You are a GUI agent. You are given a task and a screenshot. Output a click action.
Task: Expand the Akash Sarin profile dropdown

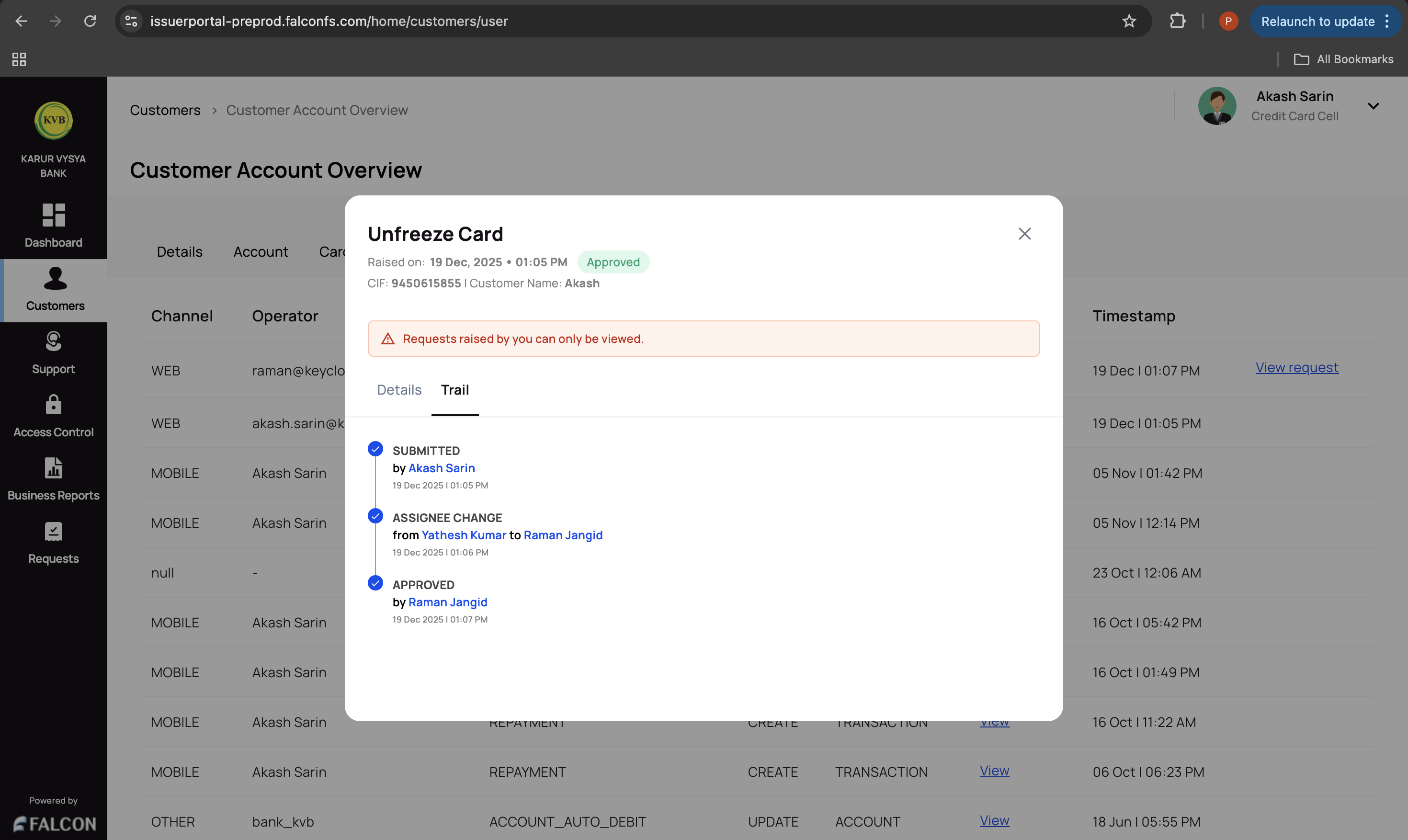(1373, 106)
